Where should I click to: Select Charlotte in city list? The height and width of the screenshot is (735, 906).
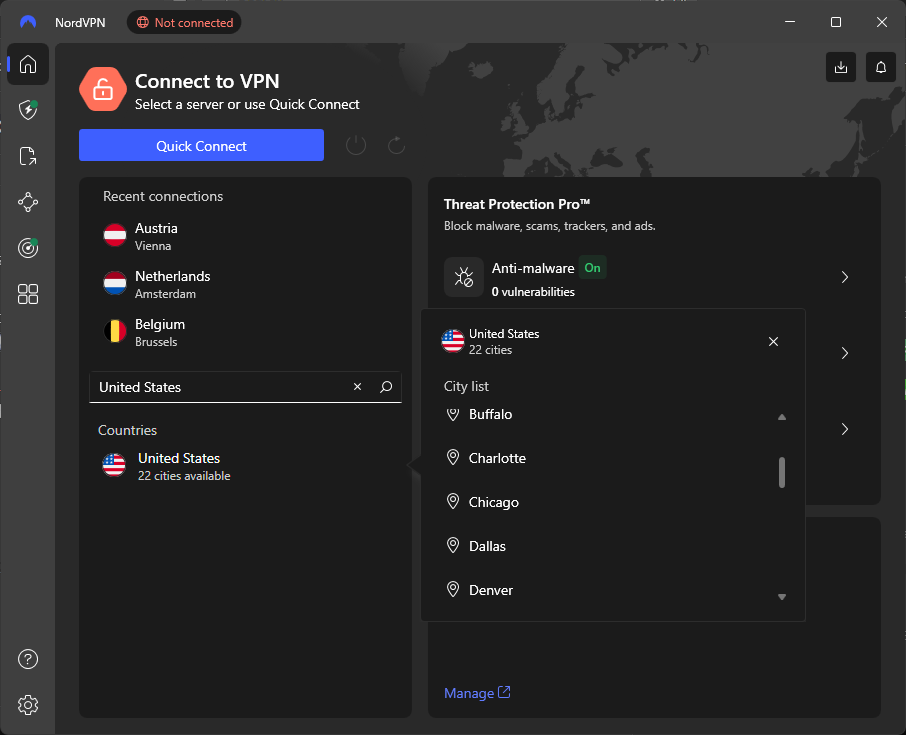point(607,458)
